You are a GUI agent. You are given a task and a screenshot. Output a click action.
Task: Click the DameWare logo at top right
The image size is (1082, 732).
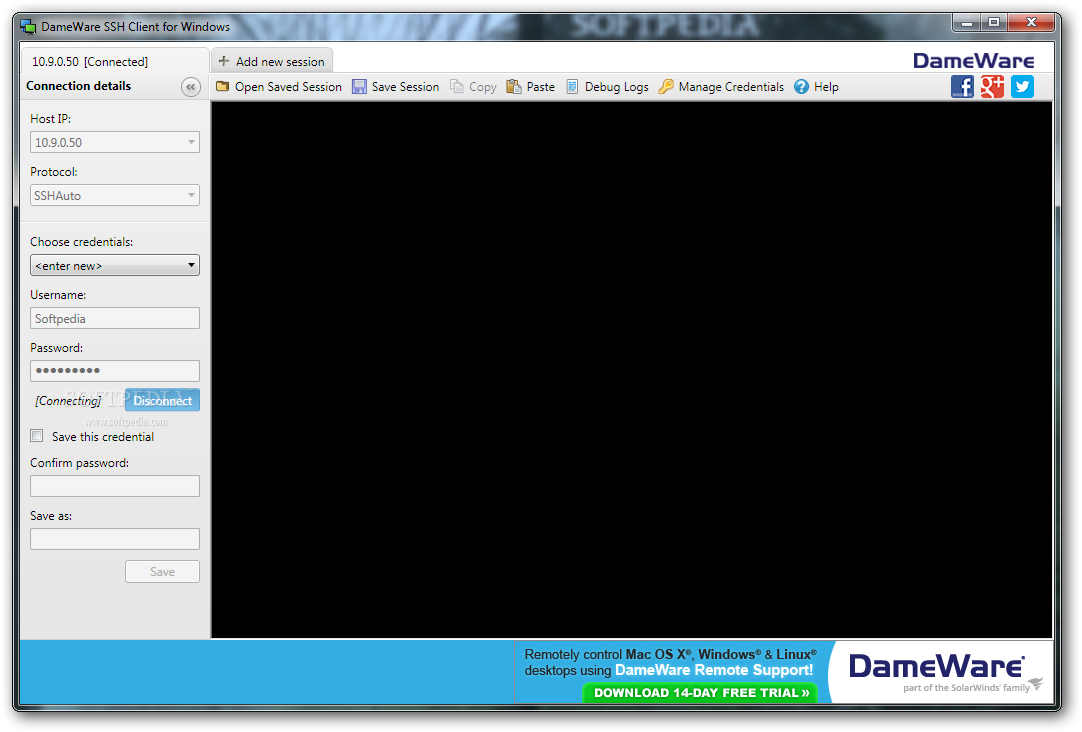pyautogui.click(x=974, y=61)
